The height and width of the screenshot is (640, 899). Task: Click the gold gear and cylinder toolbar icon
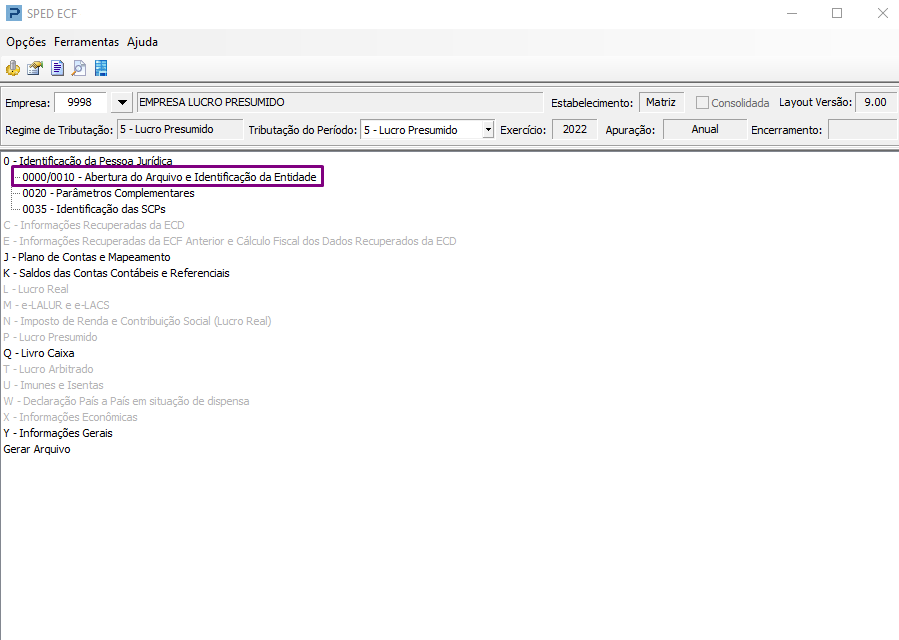point(13,68)
